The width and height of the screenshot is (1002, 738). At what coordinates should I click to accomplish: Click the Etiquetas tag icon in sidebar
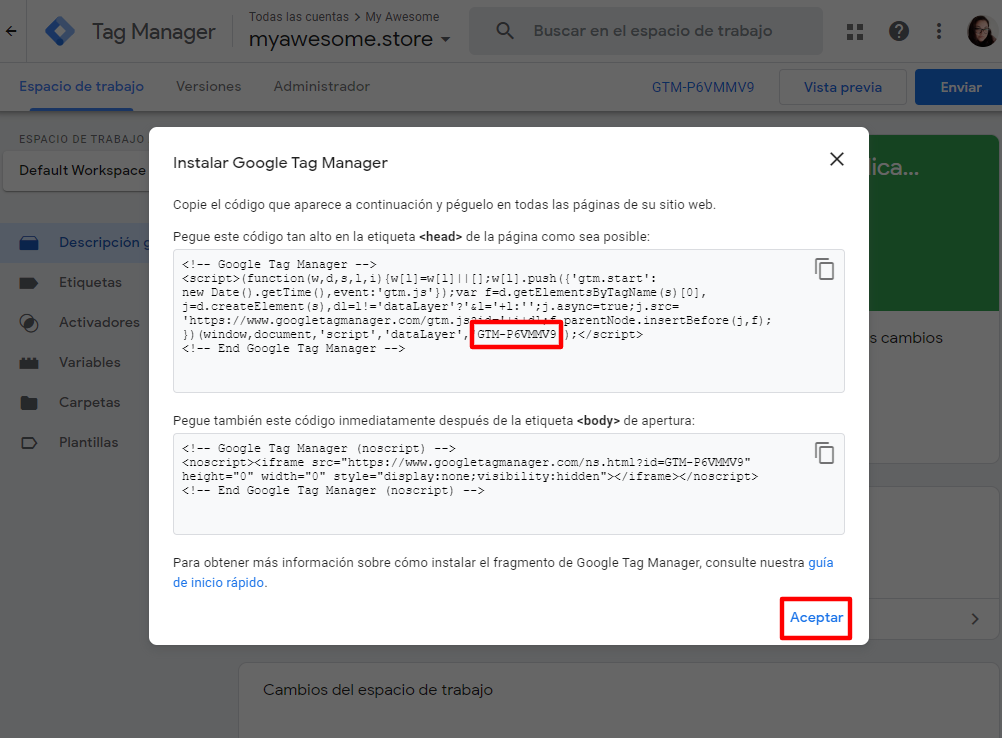point(29,283)
